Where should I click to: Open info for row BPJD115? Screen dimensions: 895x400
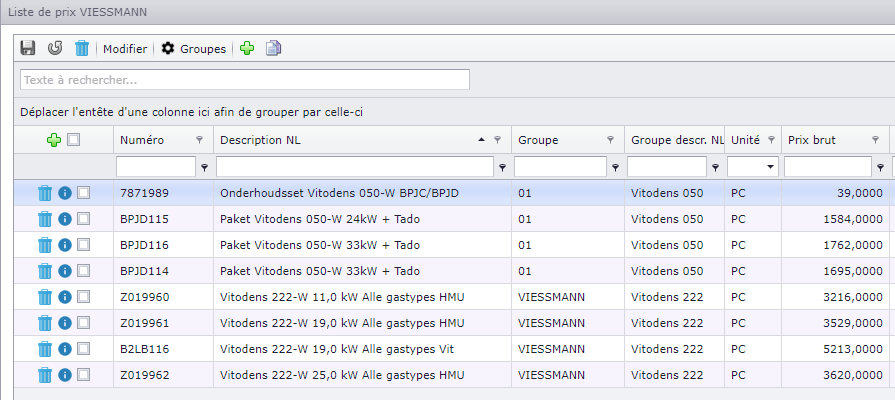[x=65, y=219]
